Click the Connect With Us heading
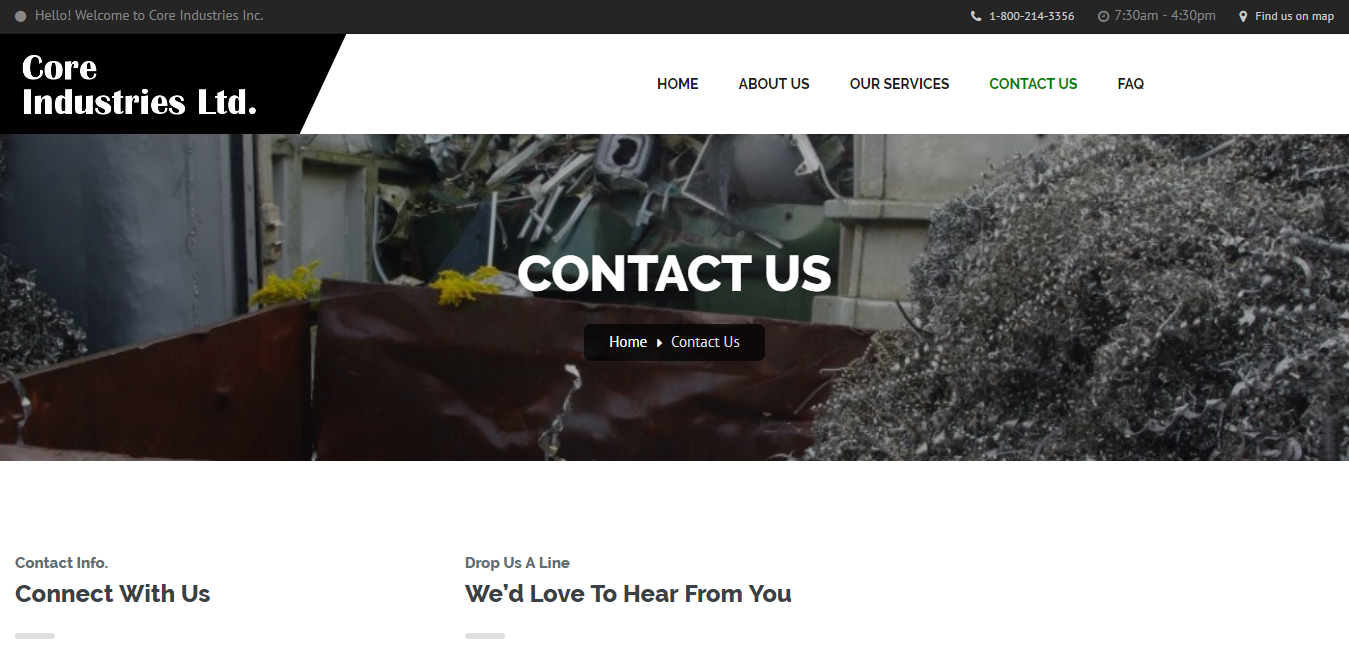This screenshot has height=654, width=1349. (x=113, y=594)
